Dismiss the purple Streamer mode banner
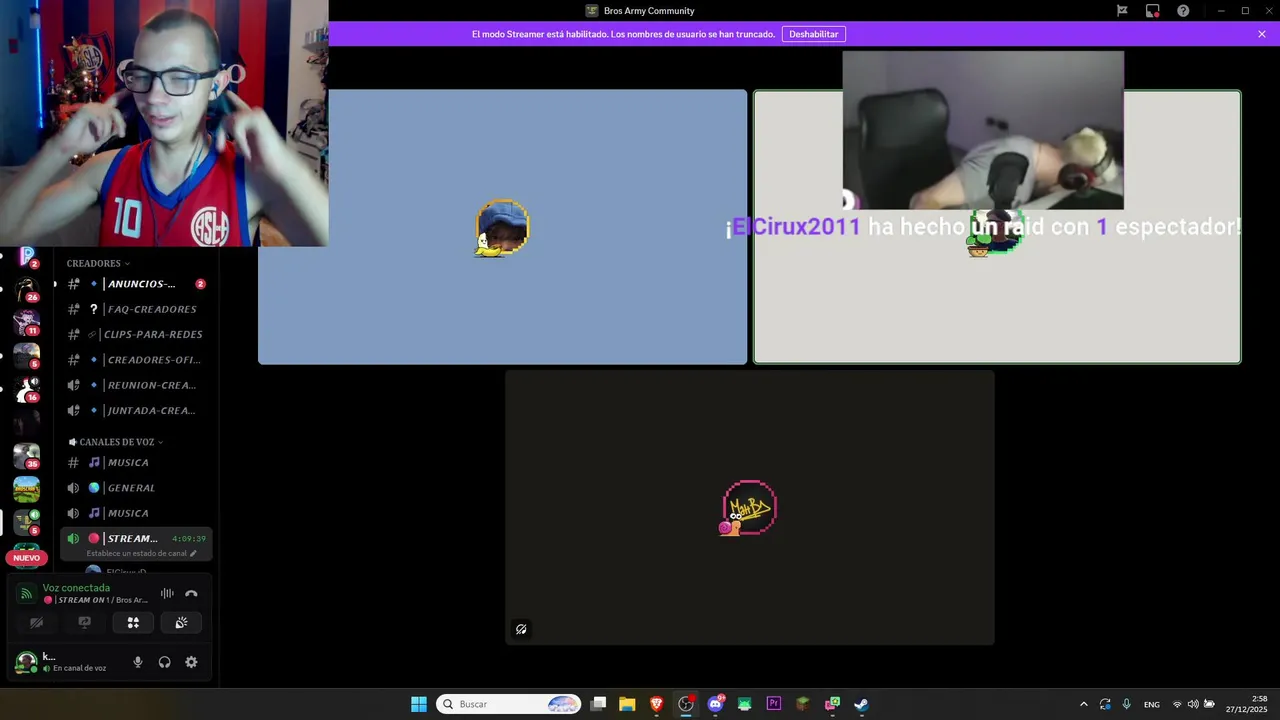Screen dimensions: 1280x720 [1262, 34]
